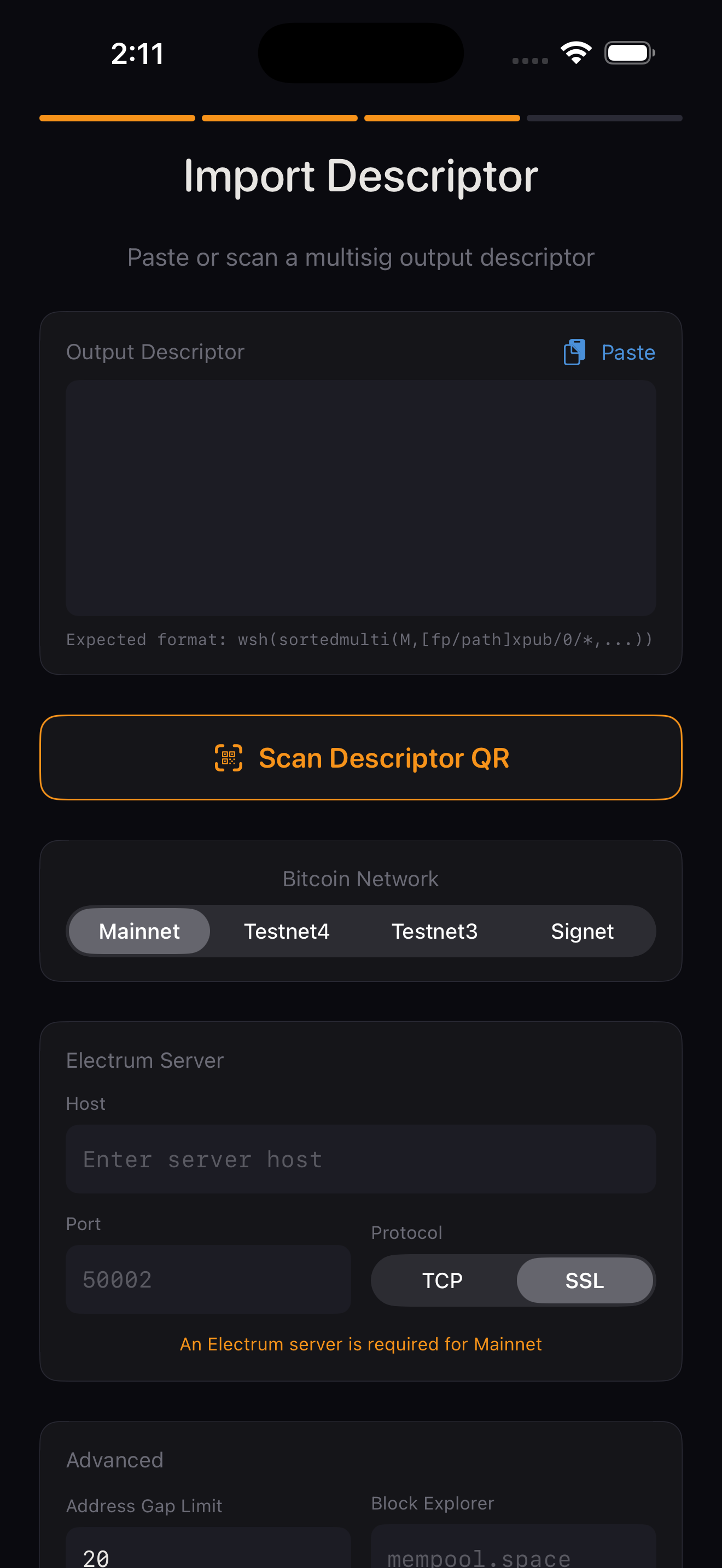Tap the battery indicator icon
This screenshot has height=1568, width=722.
pyautogui.click(x=630, y=52)
